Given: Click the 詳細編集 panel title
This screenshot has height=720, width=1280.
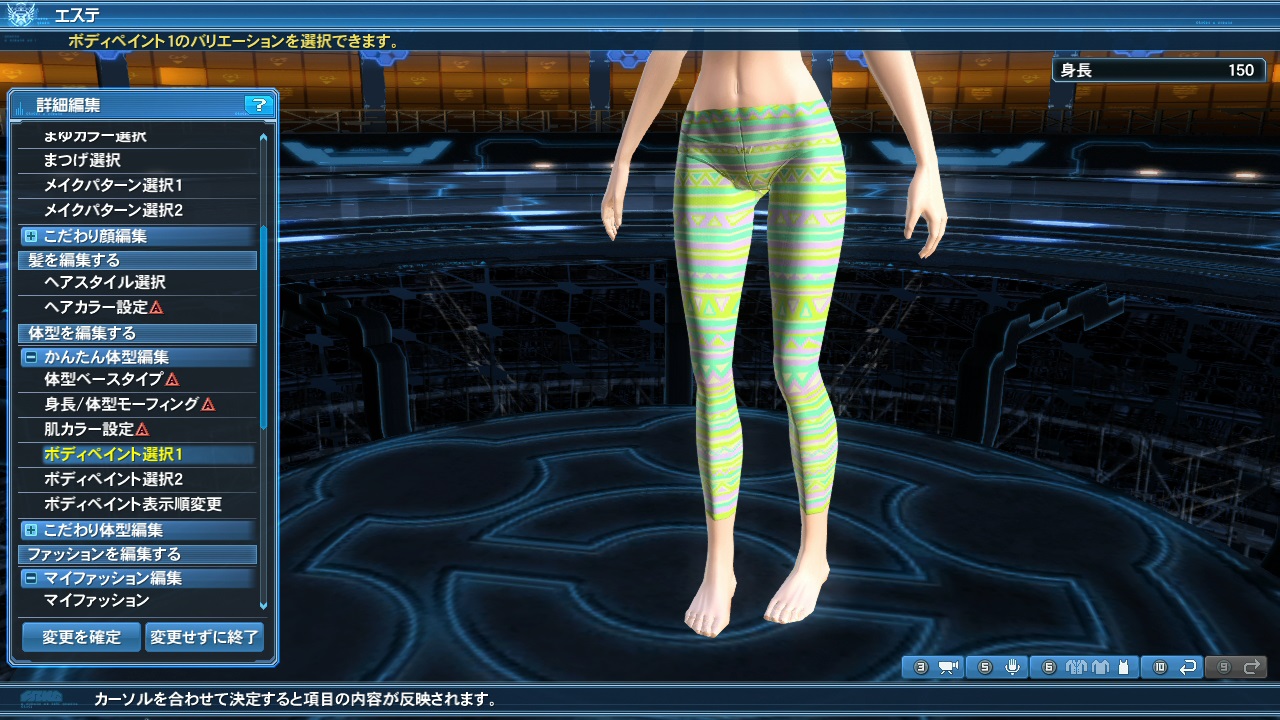Looking at the screenshot, I should coord(68,104).
